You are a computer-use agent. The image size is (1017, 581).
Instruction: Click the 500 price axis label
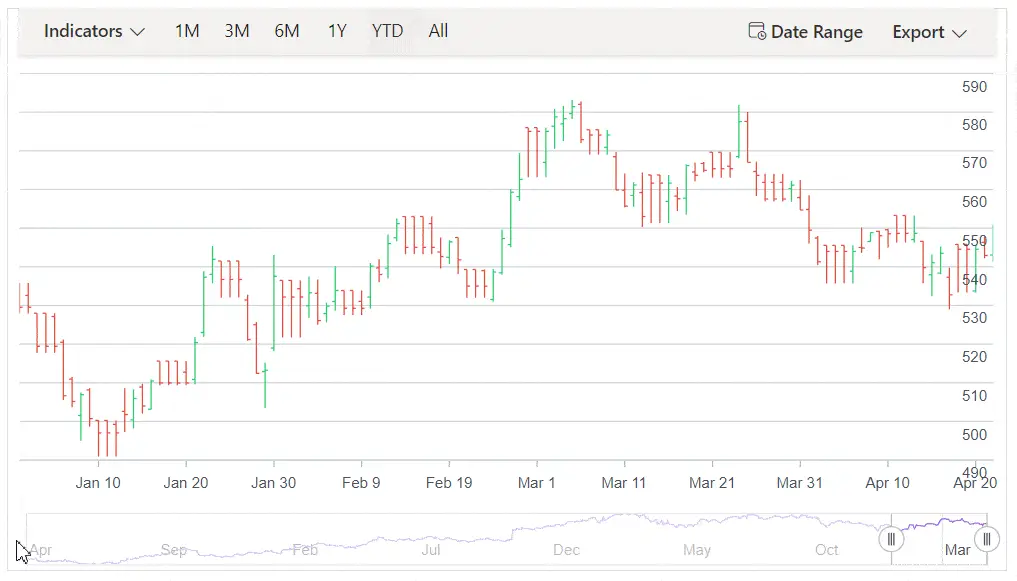974,434
